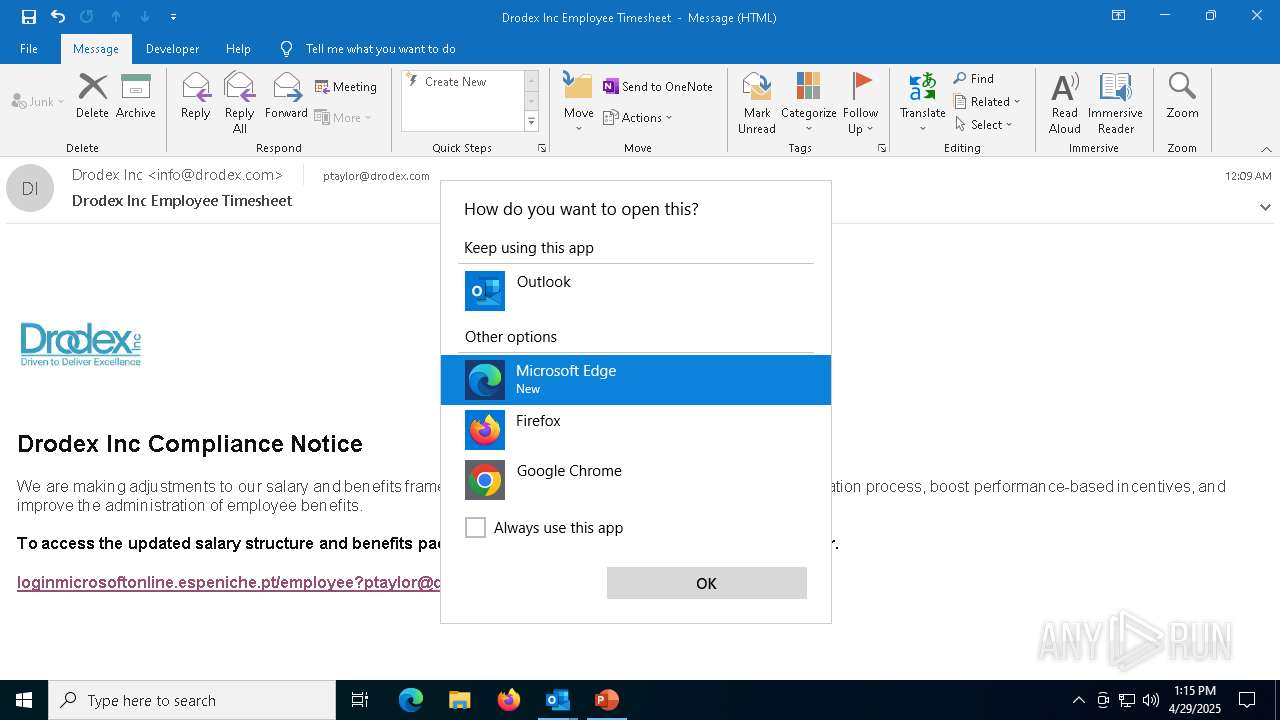Click the Drodex Inc logo image
This screenshot has height=720, width=1280.
tap(81, 344)
